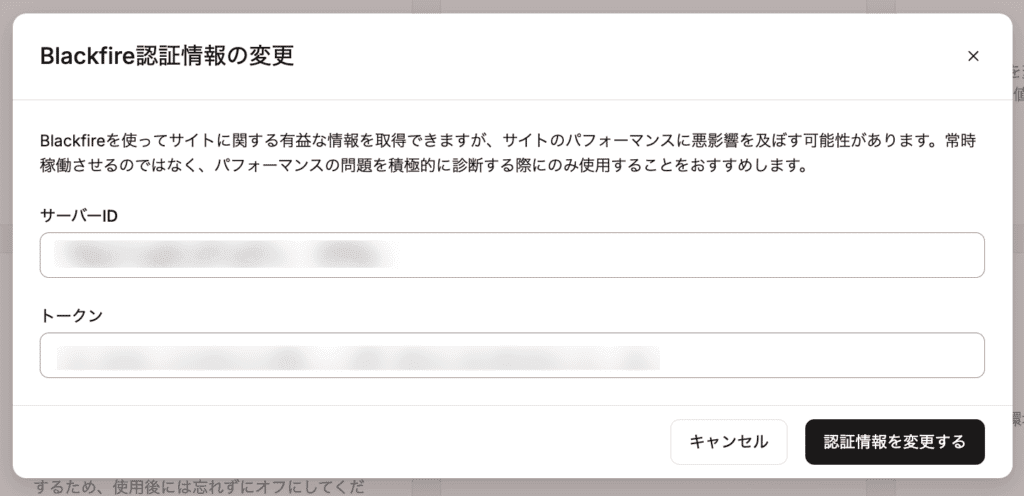Image resolution: width=1024 pixels, height=496 pixels.
Task: Click the サーバーID field label
Action: coord(79,216)
